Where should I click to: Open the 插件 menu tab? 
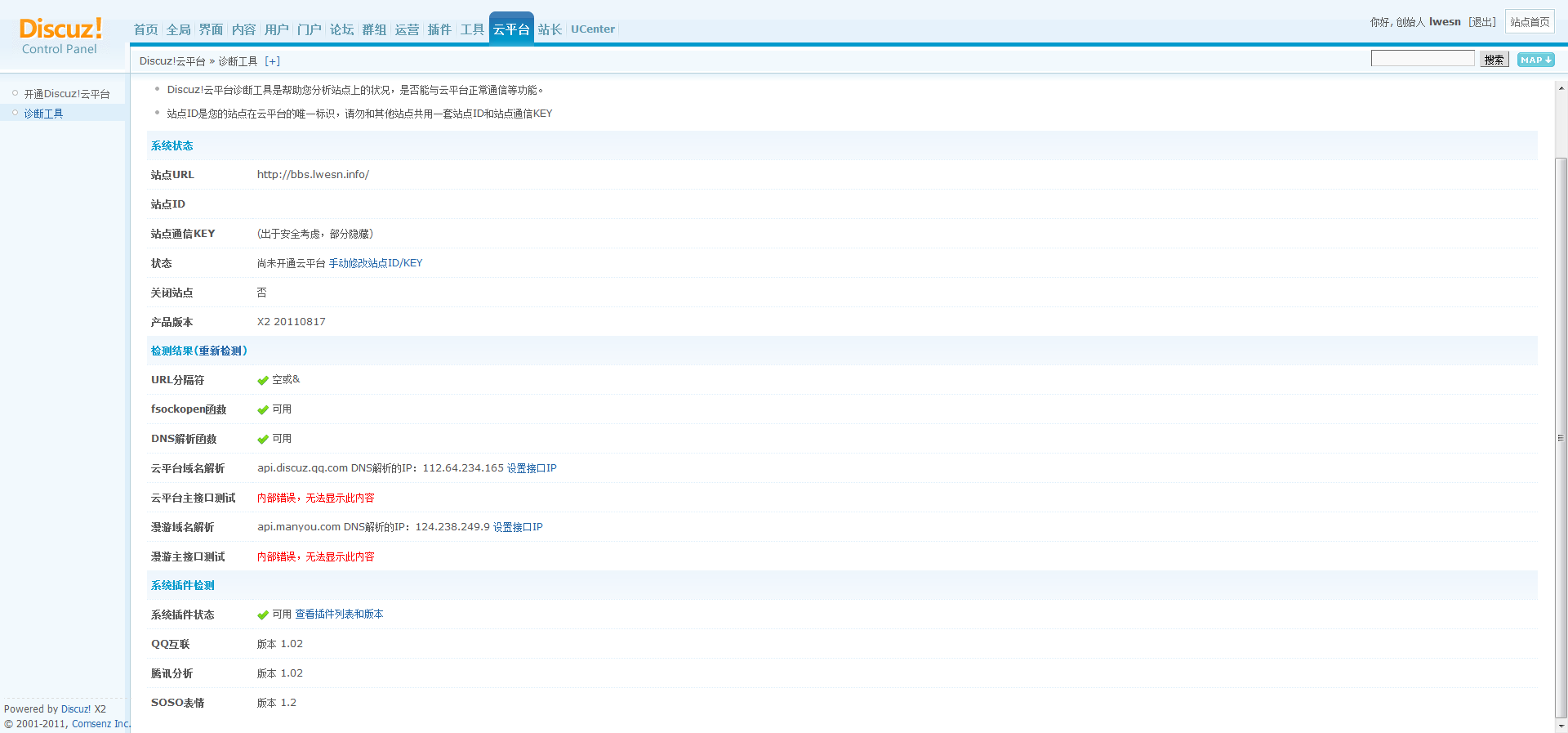pyautogui.click(x=440, y=29)
